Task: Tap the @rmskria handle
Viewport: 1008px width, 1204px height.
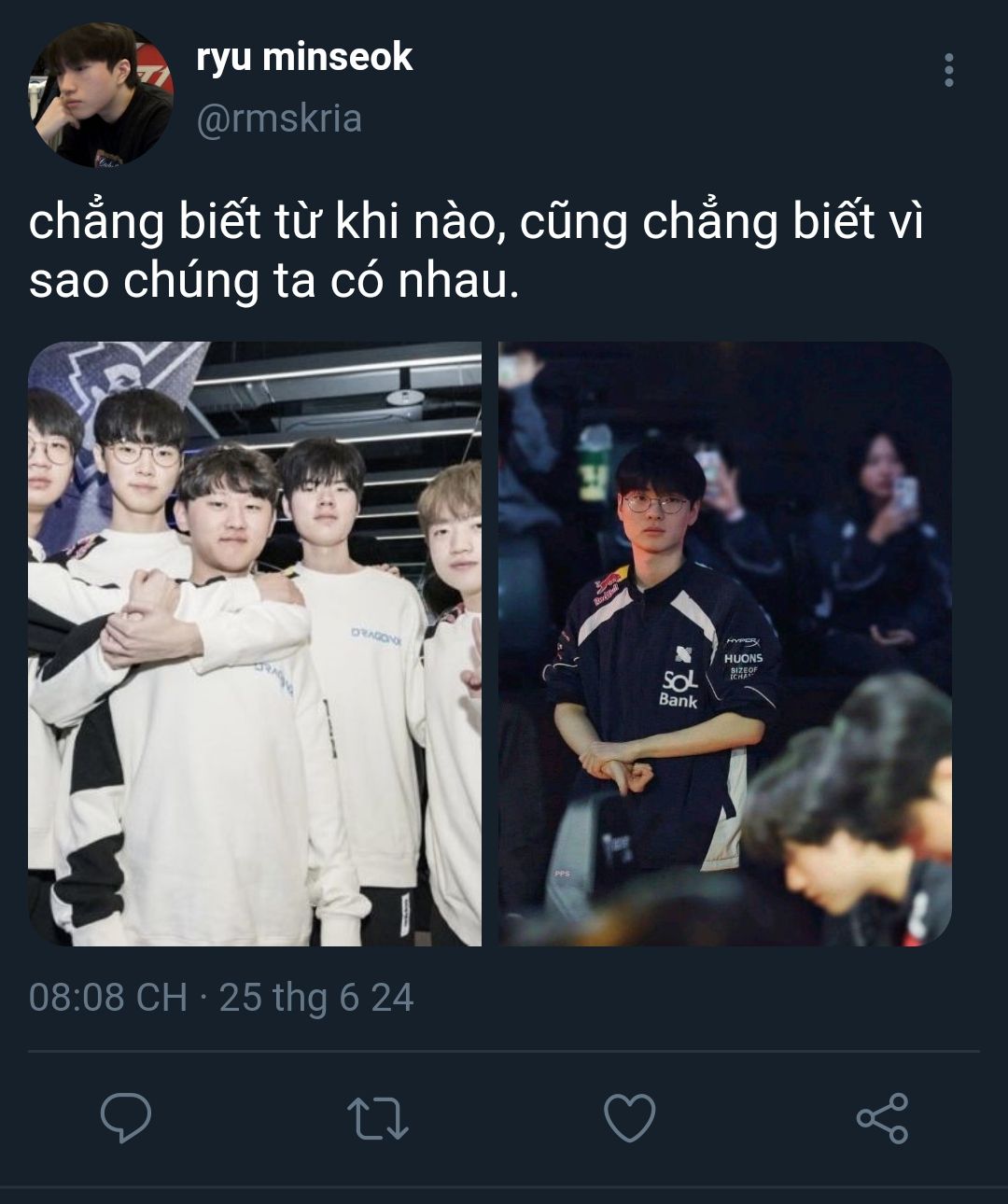Action: point(279,119)
